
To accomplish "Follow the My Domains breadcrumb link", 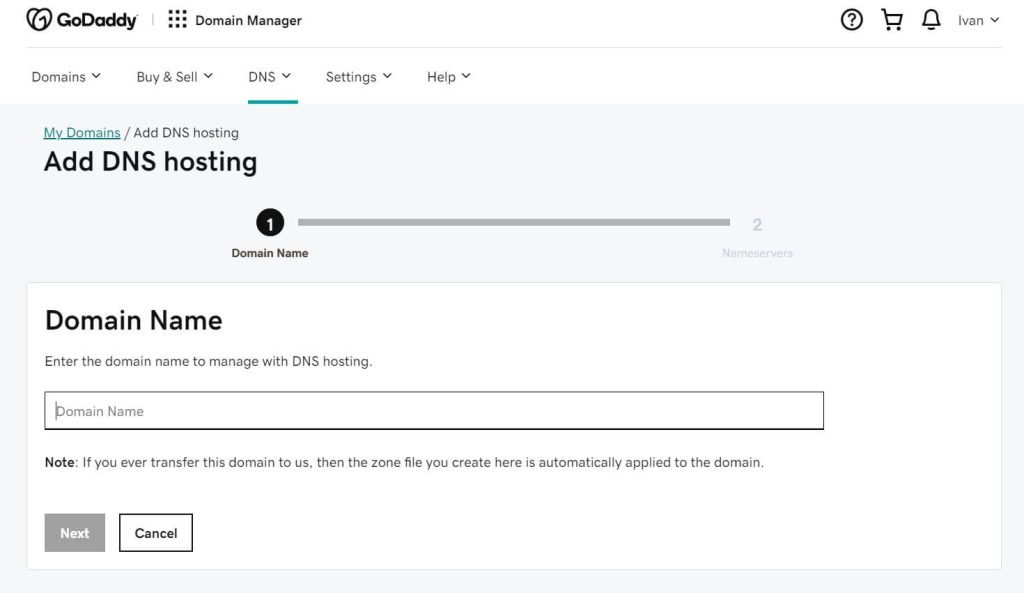I will point(82,132).
